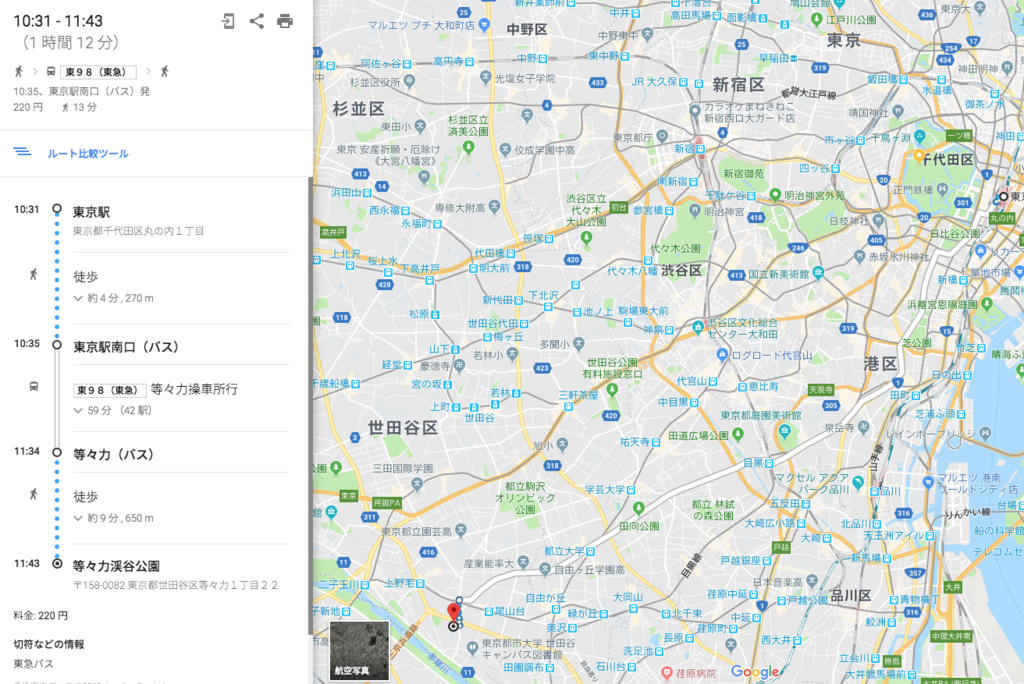Click the マルエツ プチ 大和町店 shop marker
The height and width of the screenshot is (684, 1024).
484,25
